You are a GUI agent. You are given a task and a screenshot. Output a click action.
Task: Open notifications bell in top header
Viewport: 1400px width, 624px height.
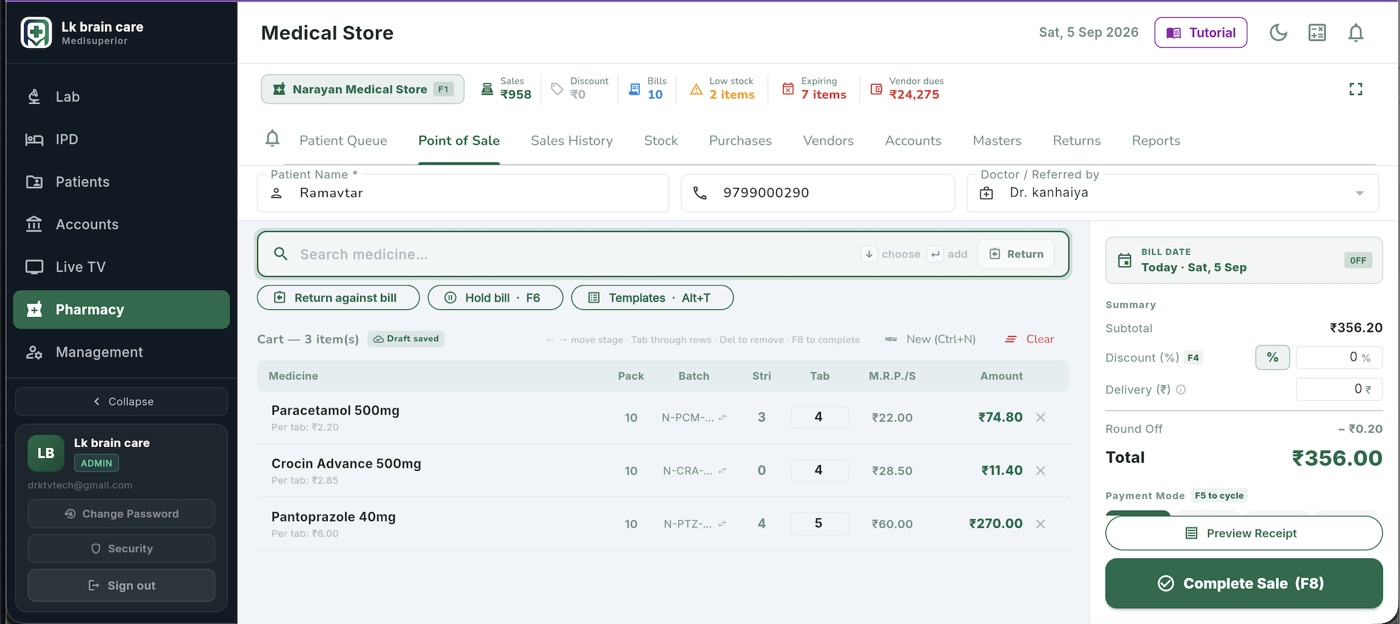(1356, 32)
